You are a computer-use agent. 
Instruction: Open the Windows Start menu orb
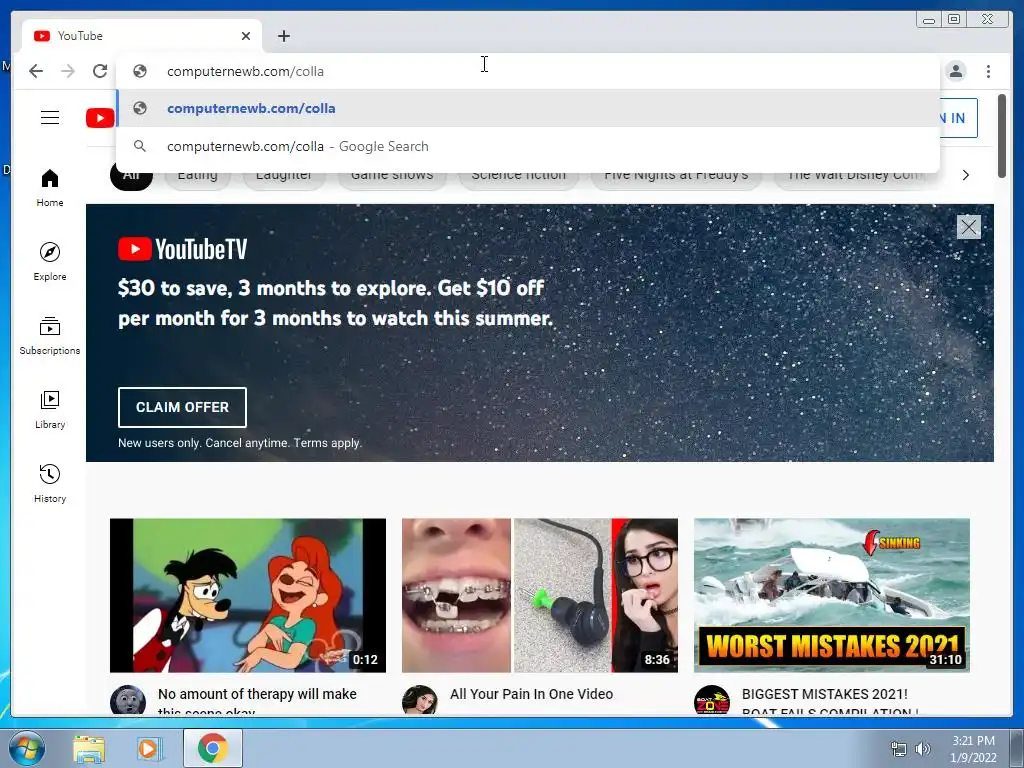tap(26, 748)
